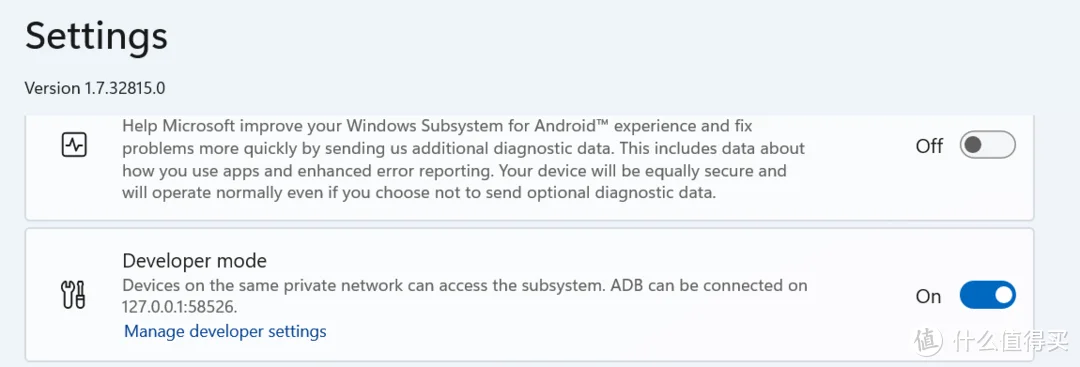Click the Settings page heading
The image size is (1080, 367).
pyautogui.click(x=96, y=36)
